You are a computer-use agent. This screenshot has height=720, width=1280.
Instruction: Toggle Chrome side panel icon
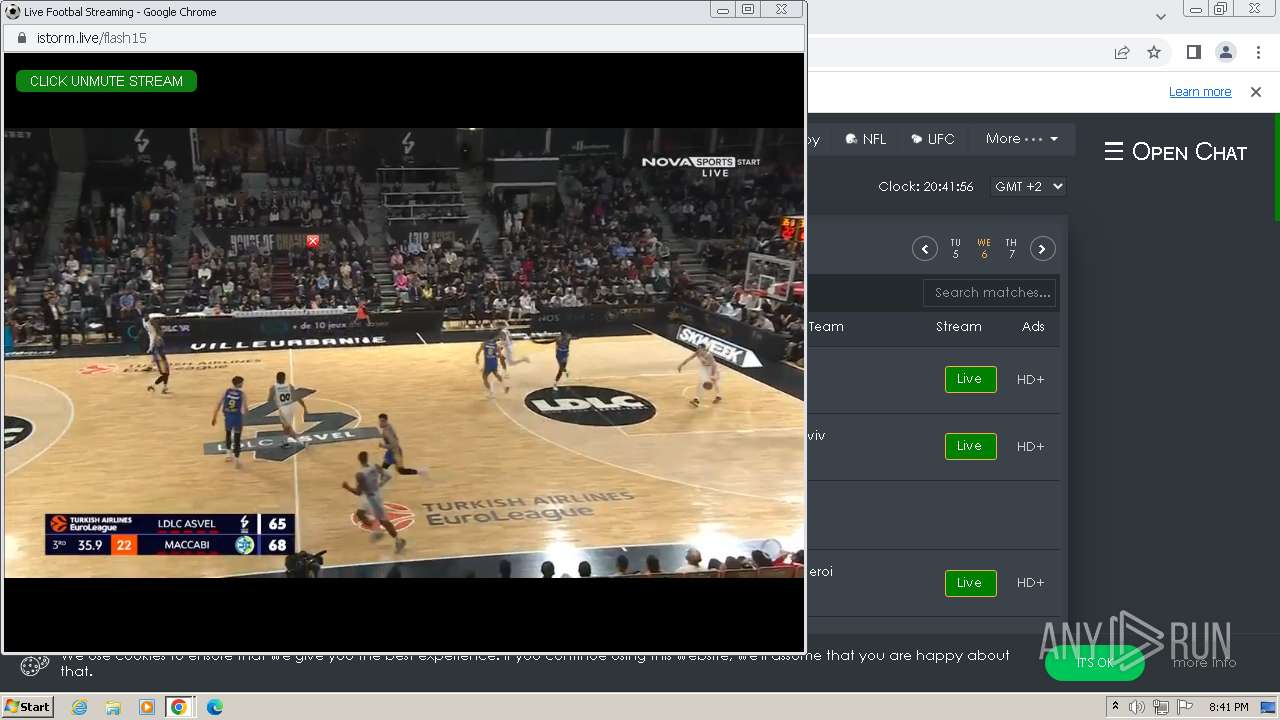pyautogui.click(x=1193, y=53)
